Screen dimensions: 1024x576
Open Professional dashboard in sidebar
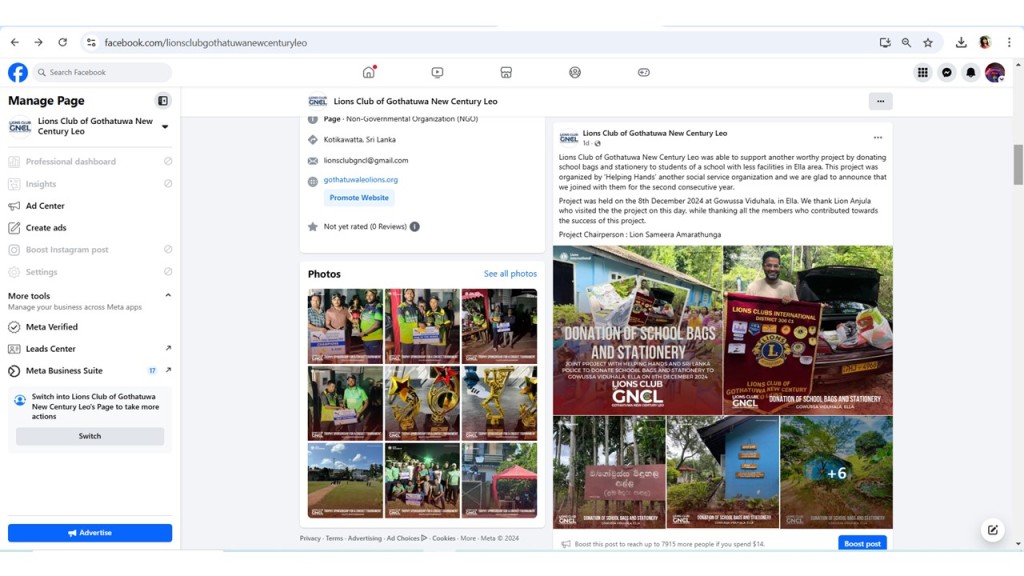[x=90, y=161]
